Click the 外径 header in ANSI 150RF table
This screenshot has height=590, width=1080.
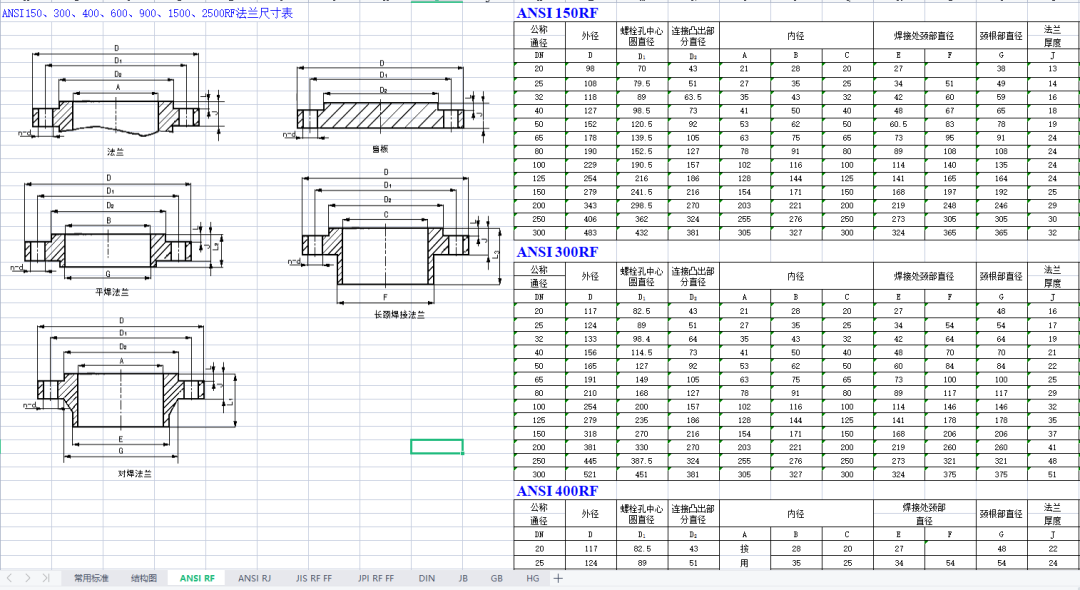pos(590,36)
